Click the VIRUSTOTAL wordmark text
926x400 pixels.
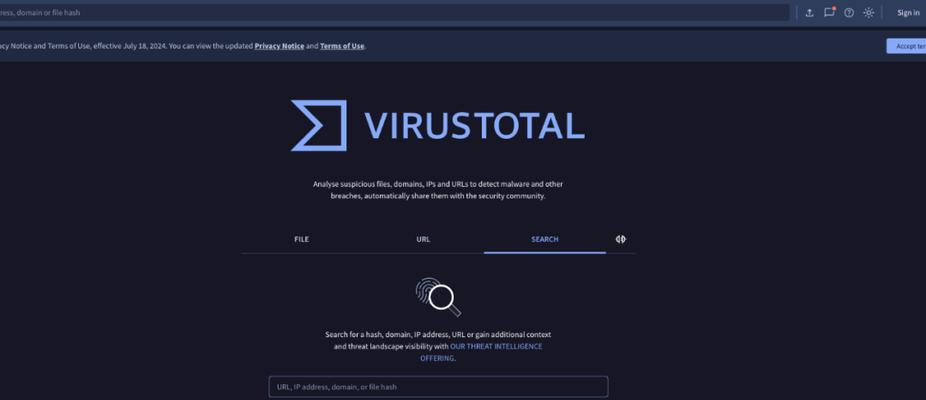tap(474, 126)
